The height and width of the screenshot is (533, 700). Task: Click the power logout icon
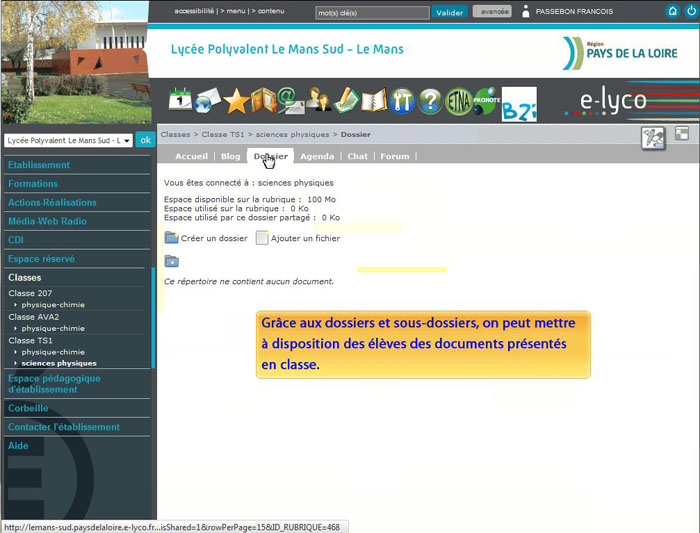691,11
